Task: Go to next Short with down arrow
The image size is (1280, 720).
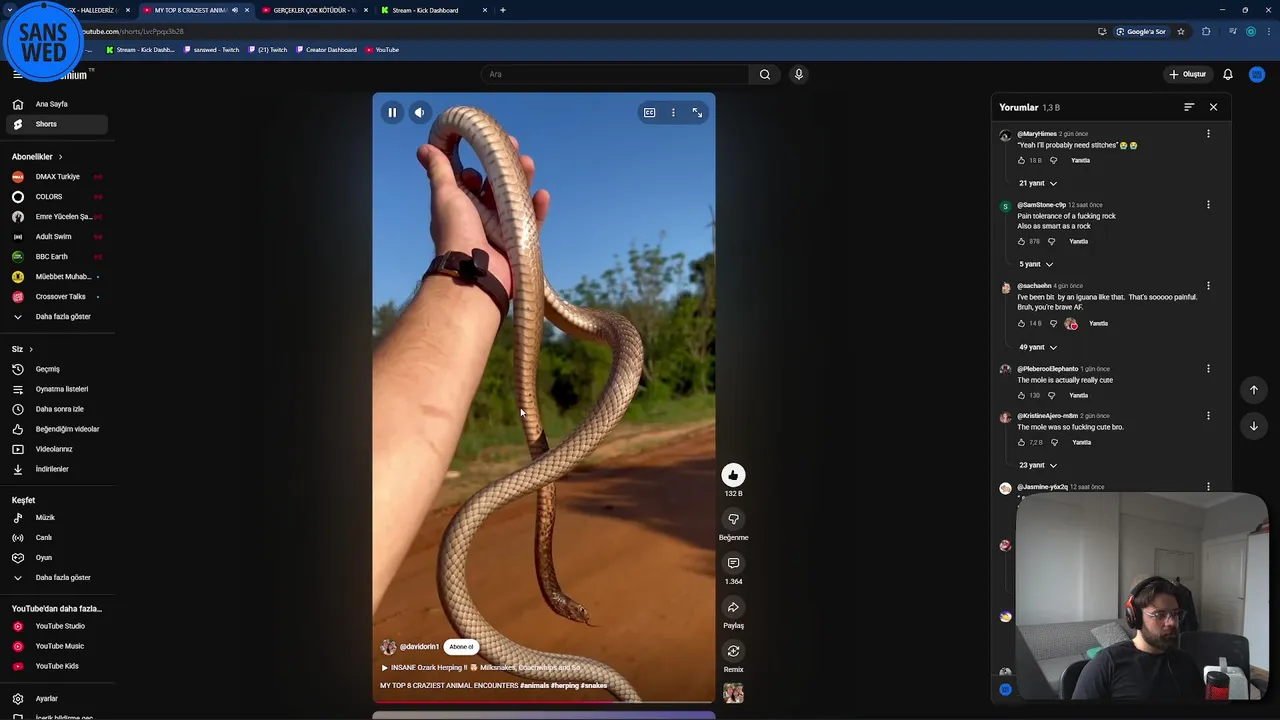Action: [x=1254, y=426]
